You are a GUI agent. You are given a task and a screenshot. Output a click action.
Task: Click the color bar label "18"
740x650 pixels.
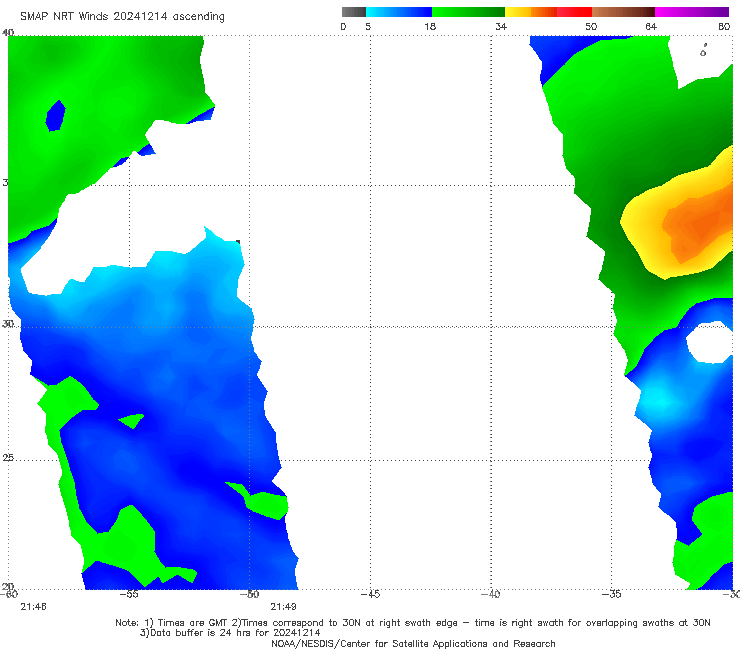430,26
